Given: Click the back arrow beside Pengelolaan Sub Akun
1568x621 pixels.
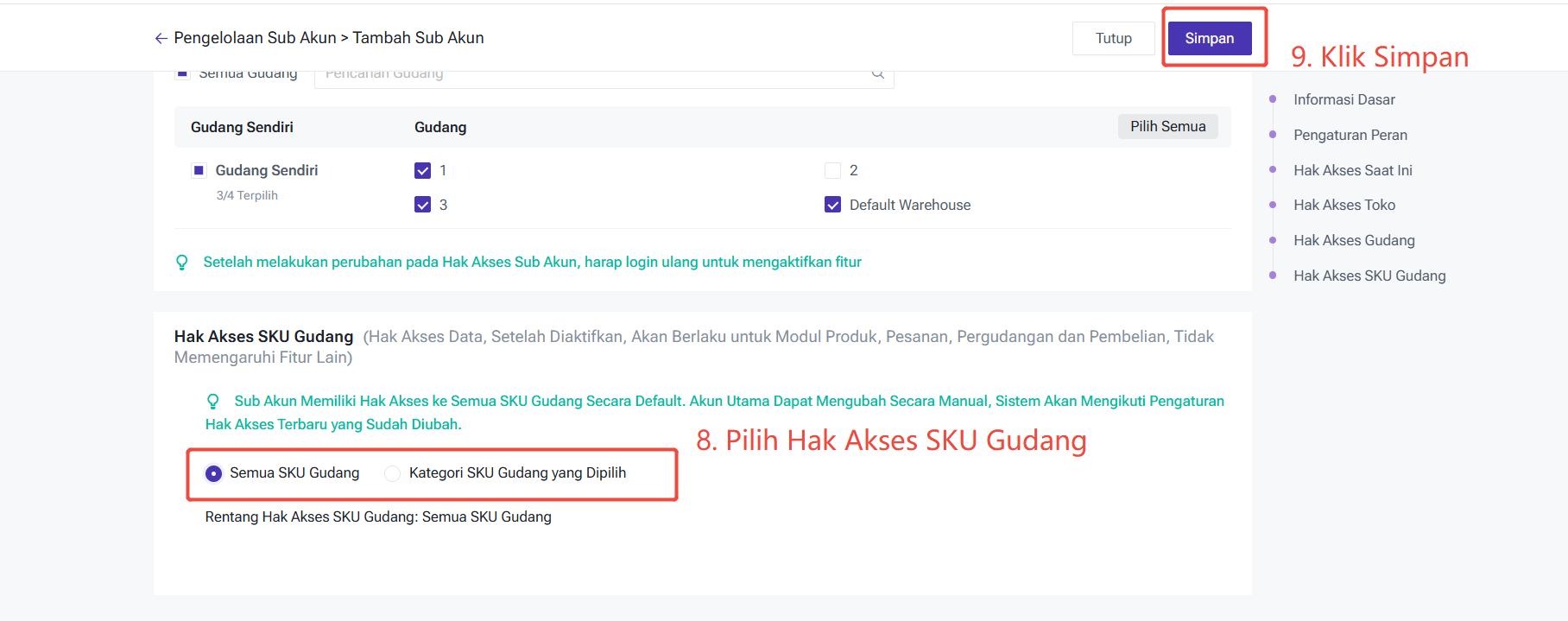Looking at the screenshot, I should [161, 38].
